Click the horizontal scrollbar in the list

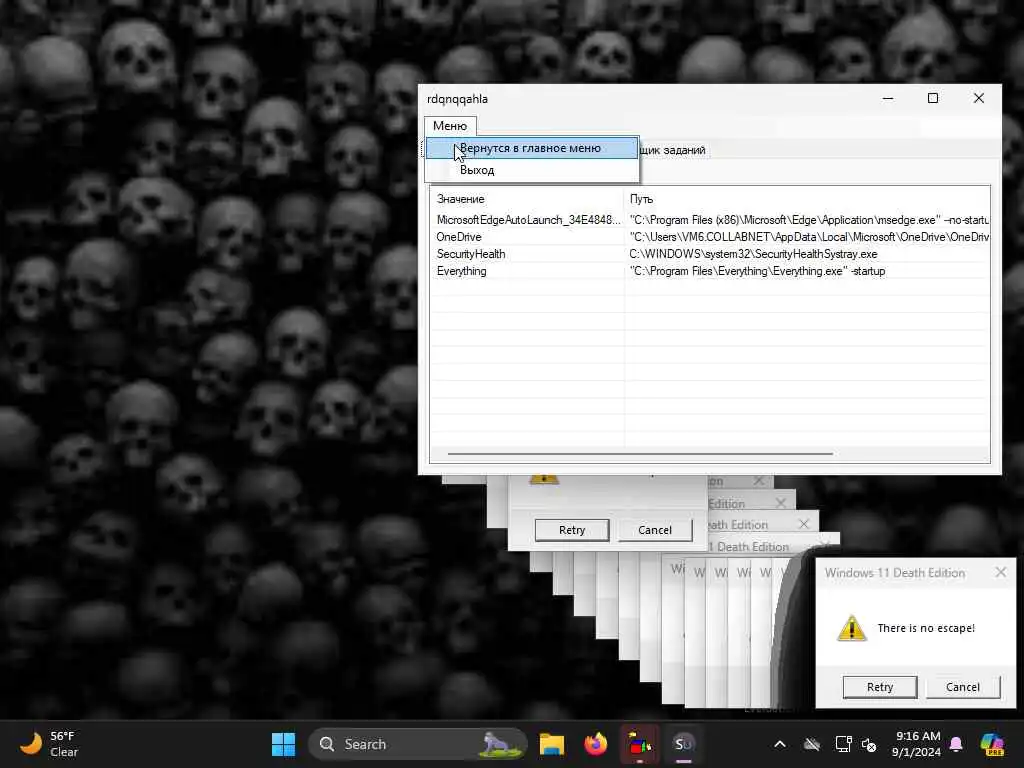[640, 453]
